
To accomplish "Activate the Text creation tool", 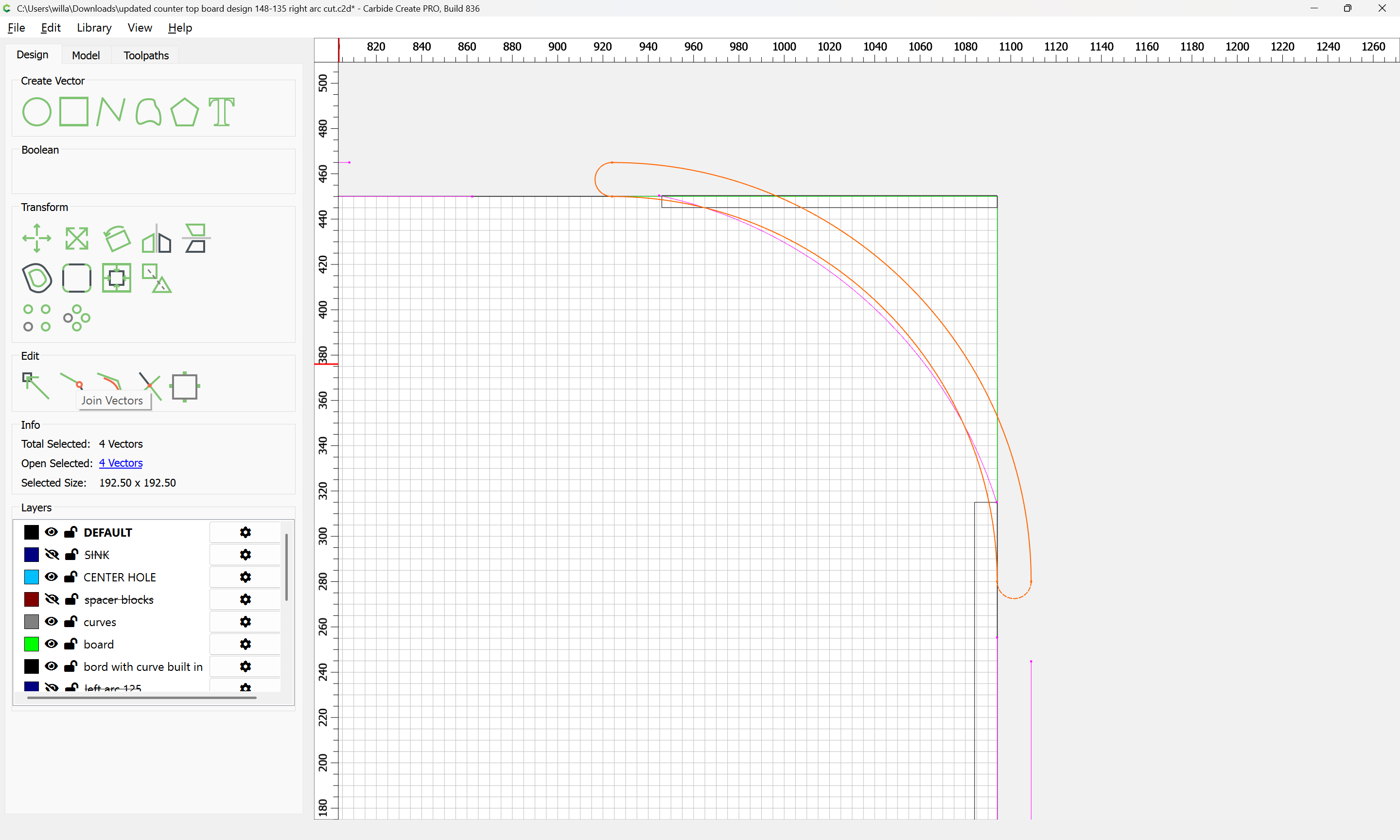I will [x=221, y=111].
